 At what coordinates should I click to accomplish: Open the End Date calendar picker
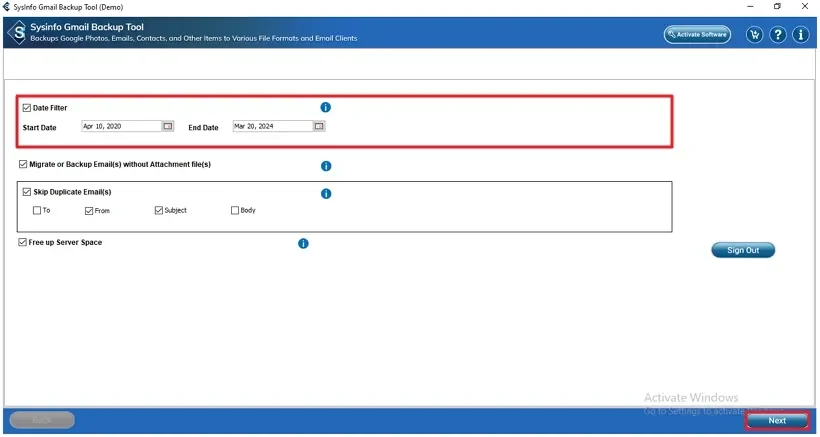tap(319, 126)
